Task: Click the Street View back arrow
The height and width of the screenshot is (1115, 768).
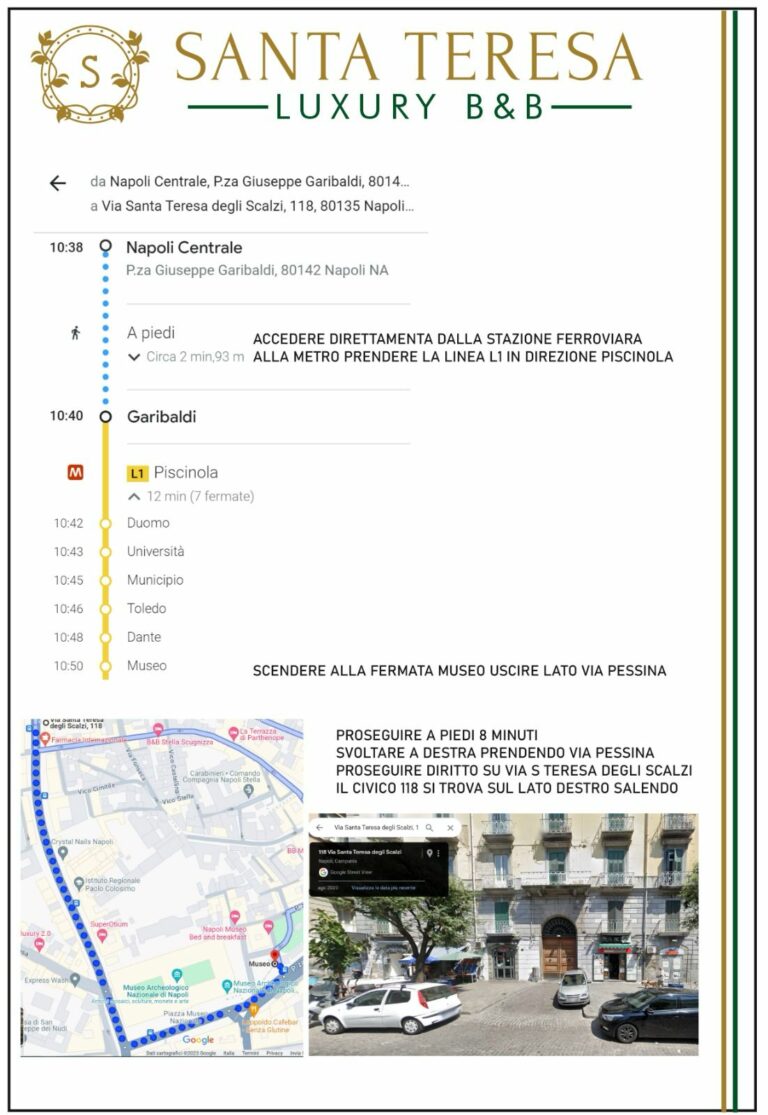Action: (320, 828)
